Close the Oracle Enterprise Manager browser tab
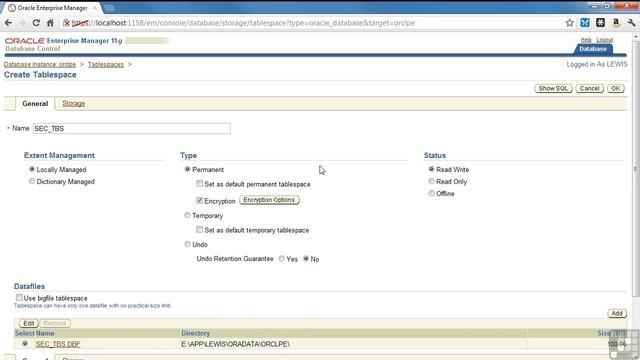640x360 pixels. pyautogui.click(x=95, y=8)
